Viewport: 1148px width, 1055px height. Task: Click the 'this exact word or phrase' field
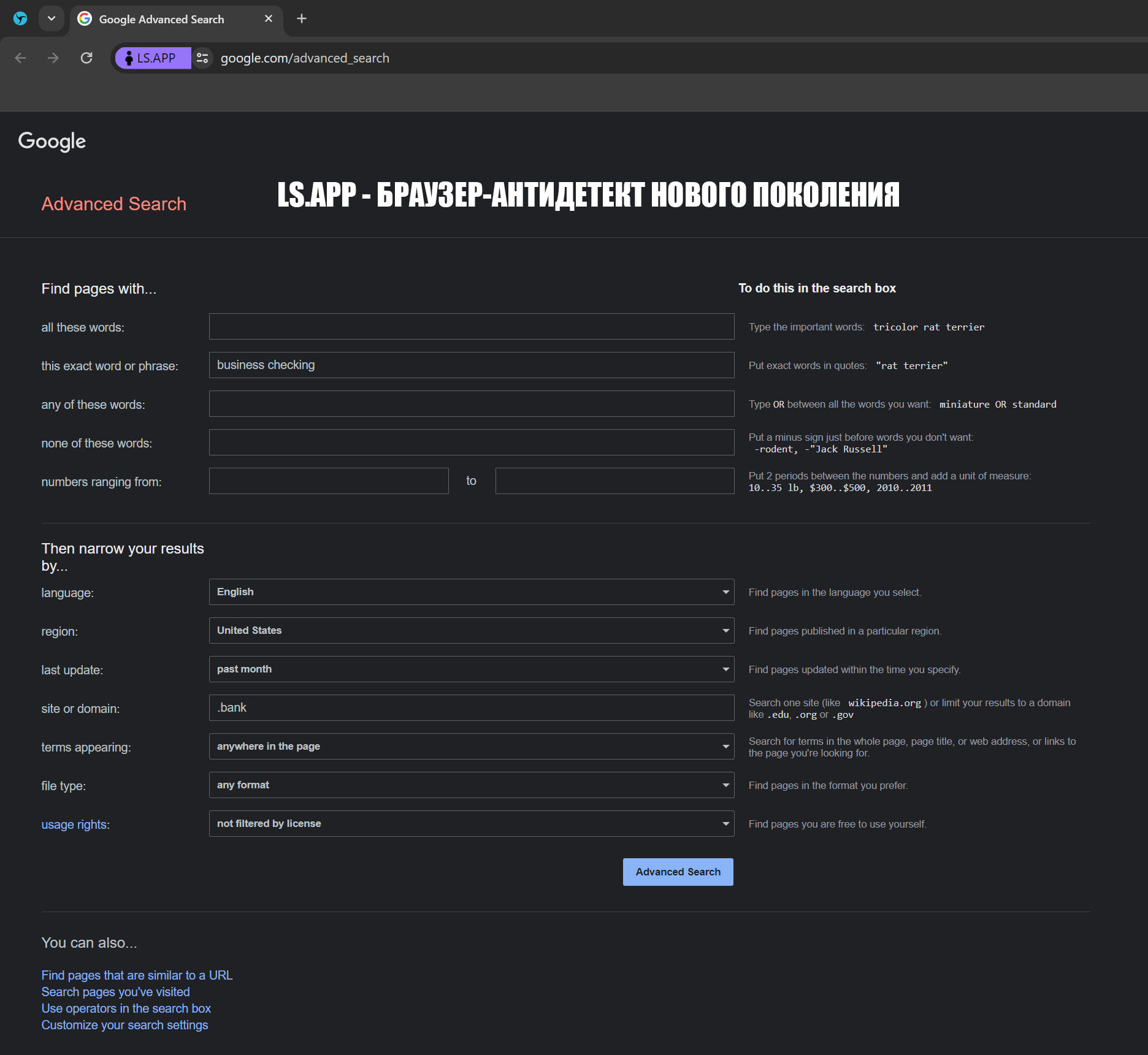point(472,365)
